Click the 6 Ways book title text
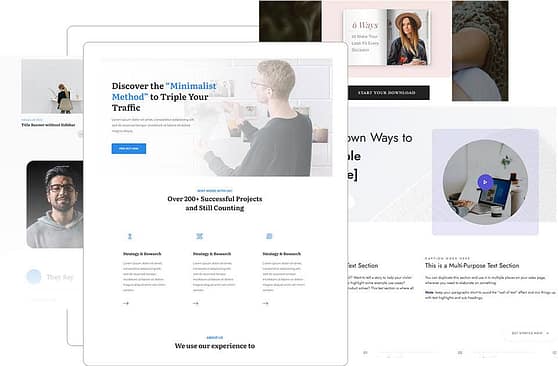The height and width of the screenshot is (366, 558). tap(365, 25)
